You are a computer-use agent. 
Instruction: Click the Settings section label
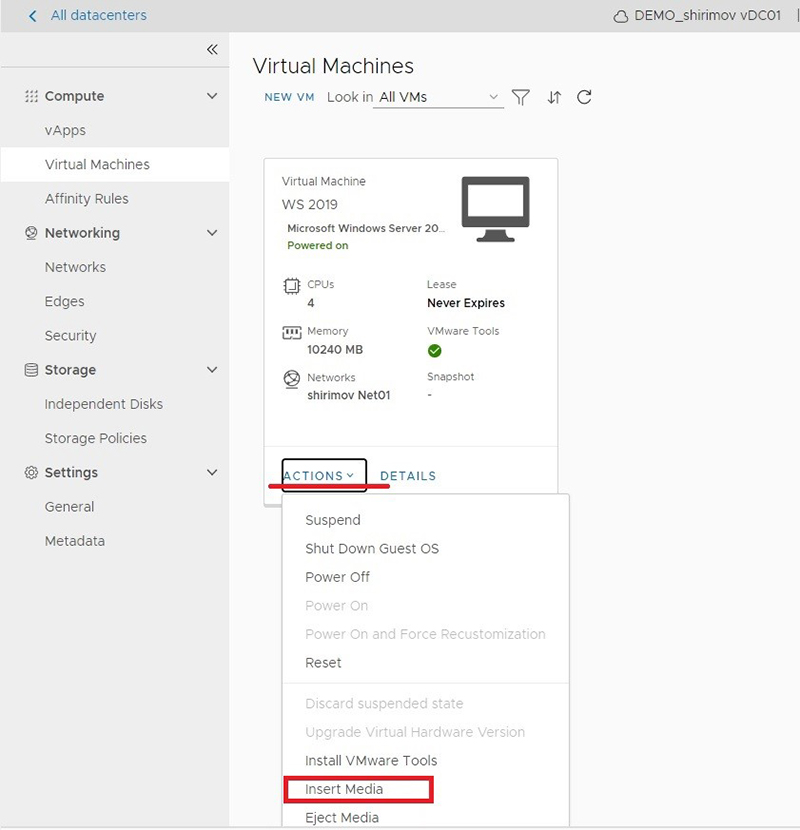[71, 473]
